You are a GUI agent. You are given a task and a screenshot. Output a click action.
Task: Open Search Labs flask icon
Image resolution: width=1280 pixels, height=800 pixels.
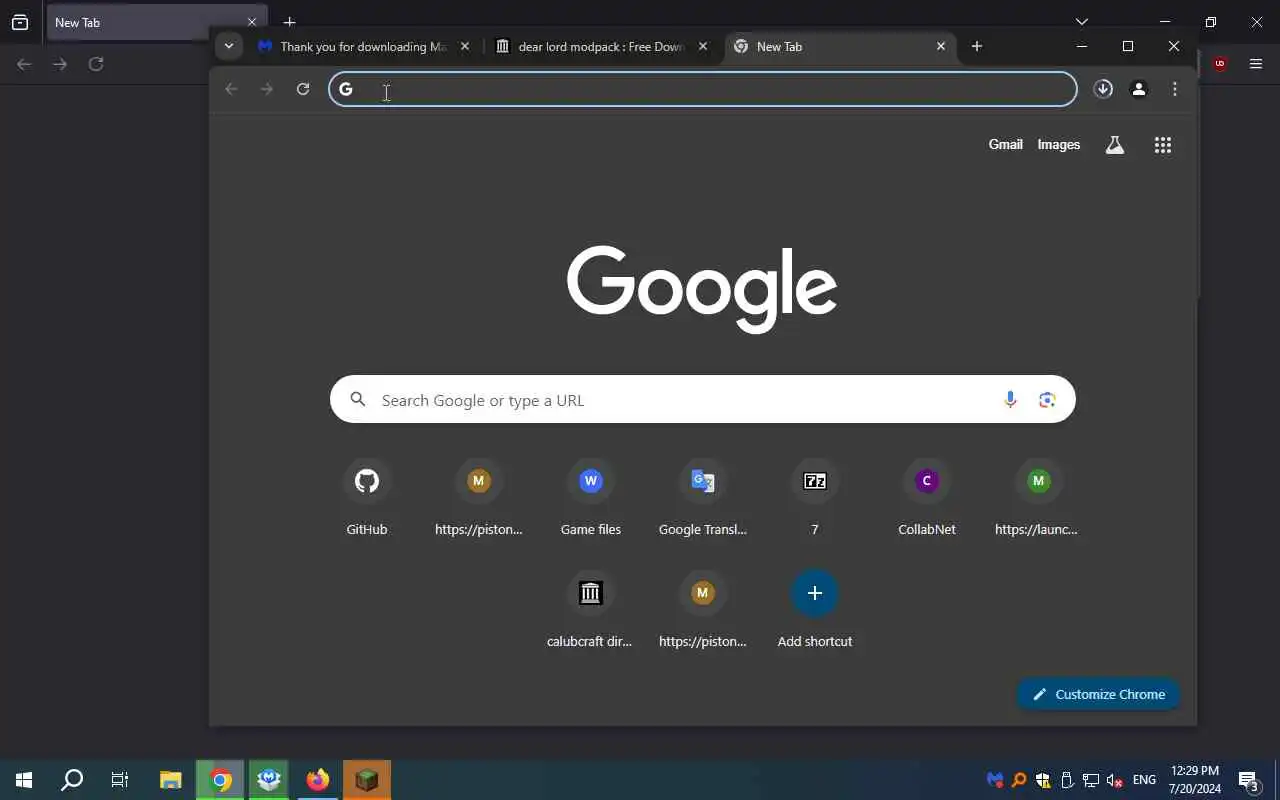(x=1115, y=145)
